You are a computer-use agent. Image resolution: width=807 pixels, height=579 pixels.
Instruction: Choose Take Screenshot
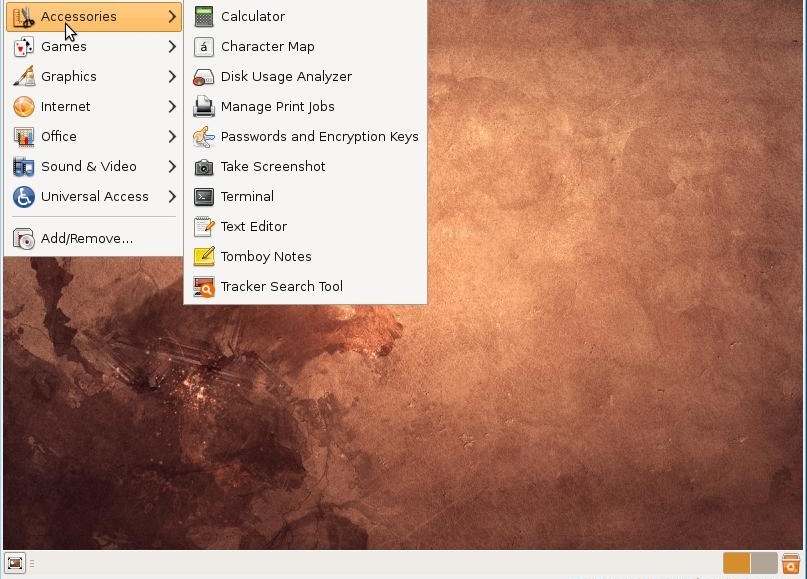point(305,167)
